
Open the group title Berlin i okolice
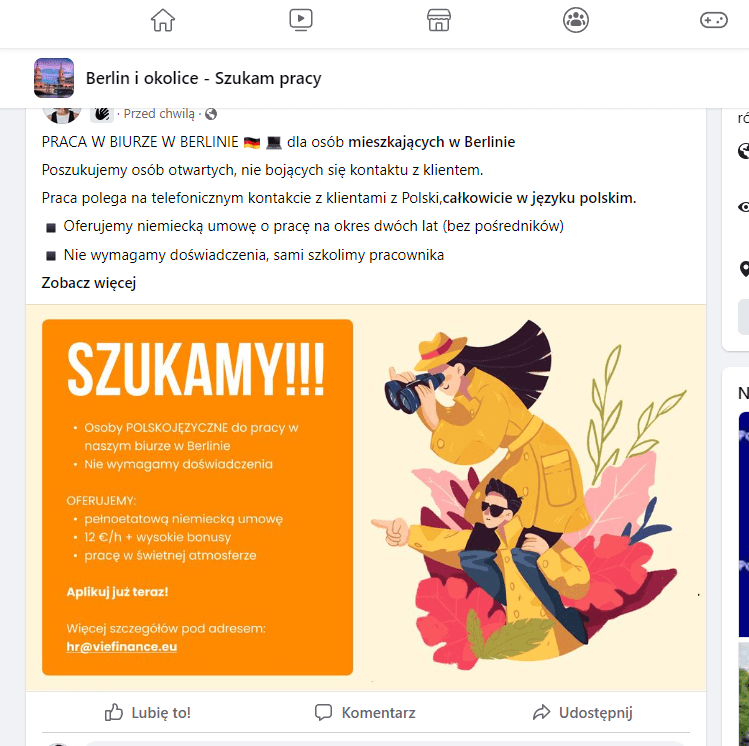pos(203,78)
